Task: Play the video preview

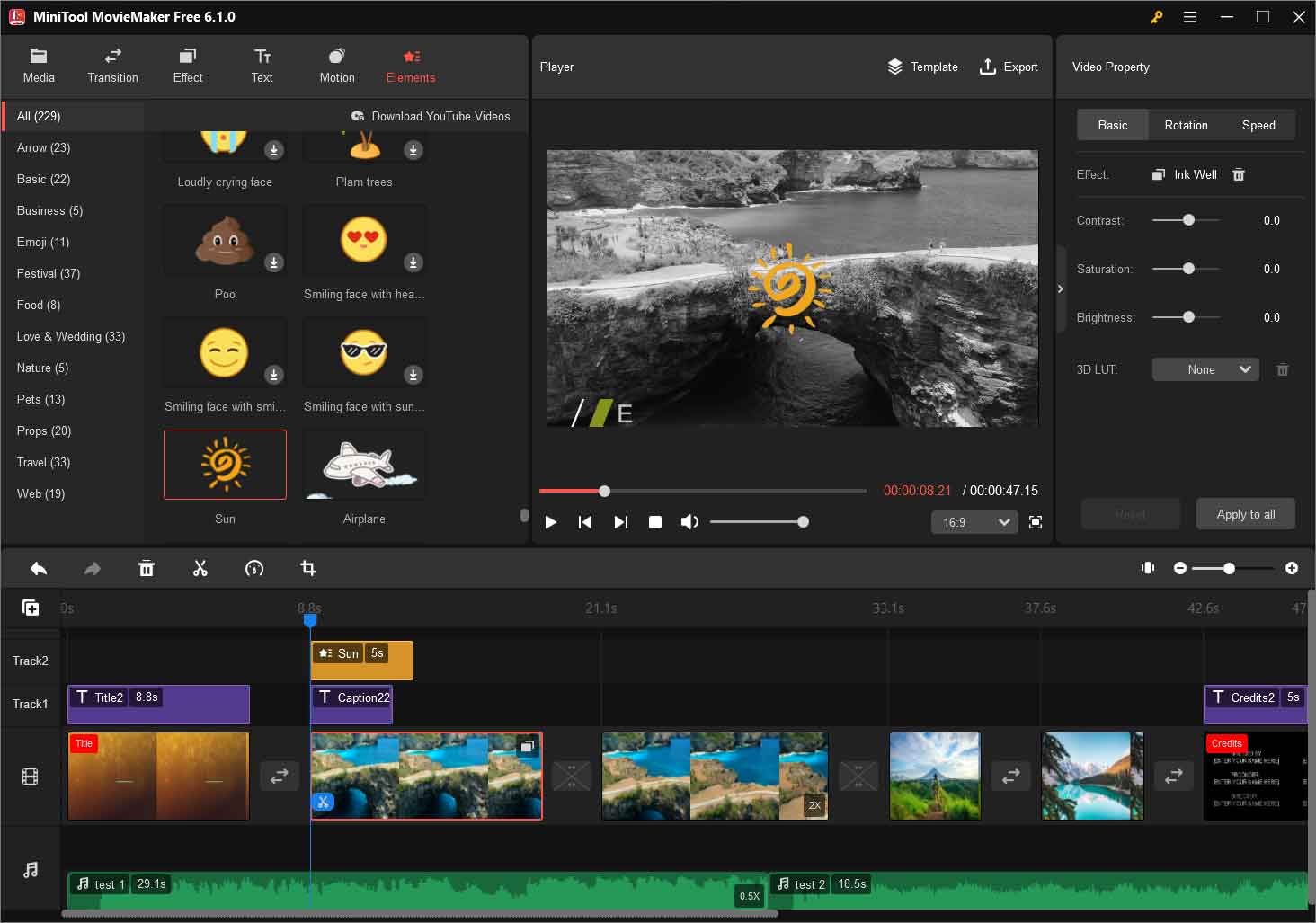Action: (x=551, y=522)
